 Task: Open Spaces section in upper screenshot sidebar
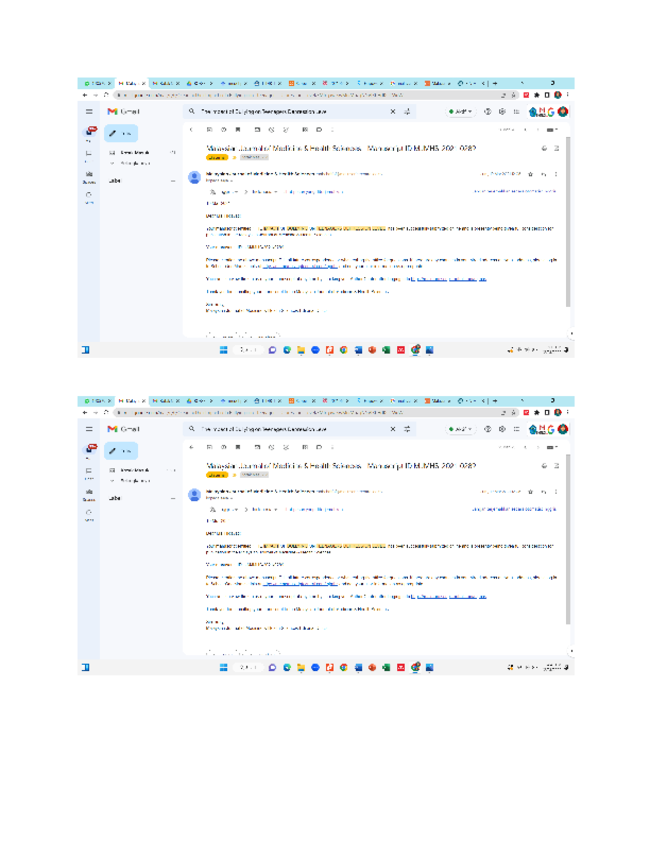pos(89,176)
